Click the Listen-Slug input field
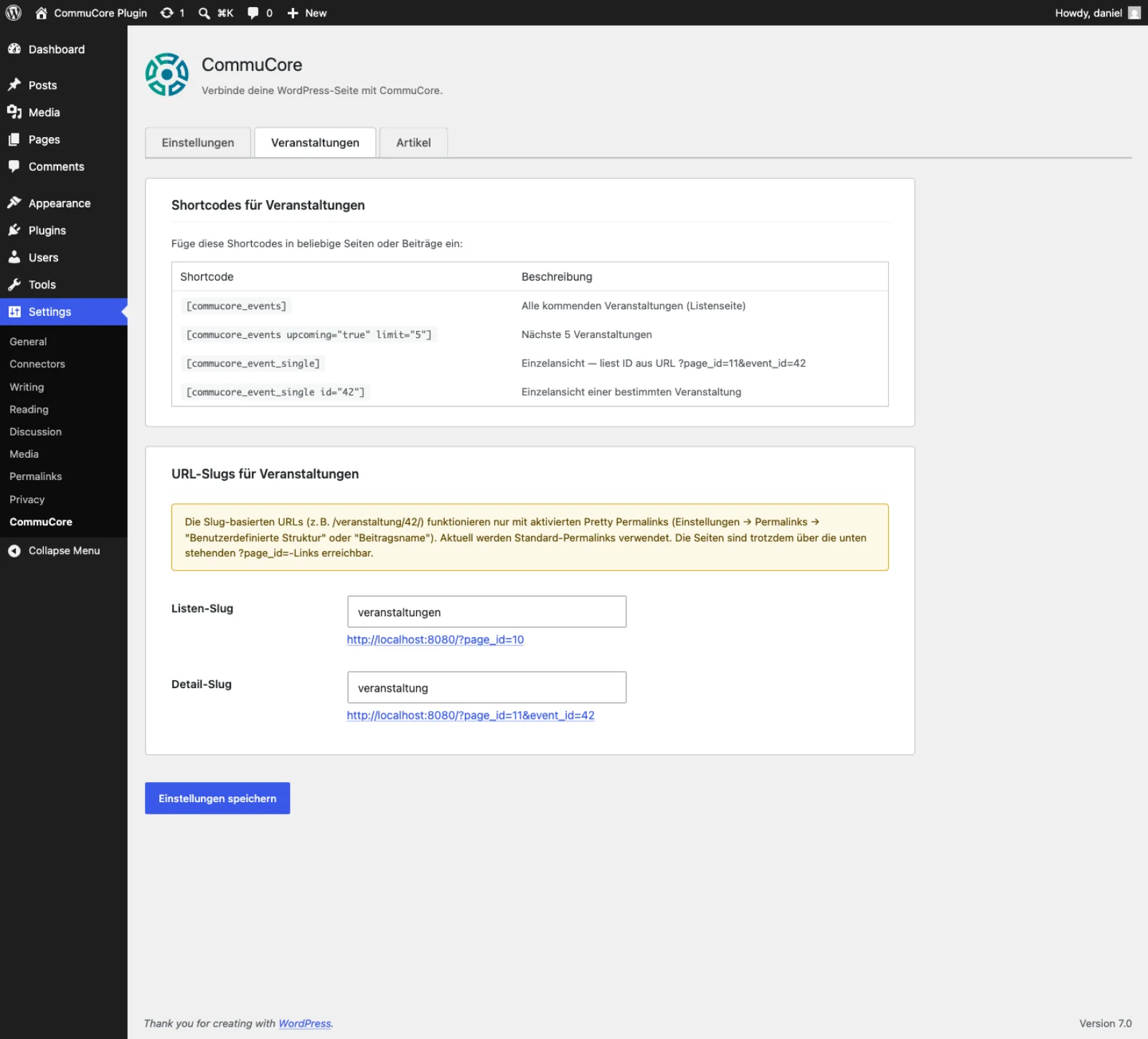This screenshot has height=1039, width=1148. pyautogui.click(x=486, y=611)
